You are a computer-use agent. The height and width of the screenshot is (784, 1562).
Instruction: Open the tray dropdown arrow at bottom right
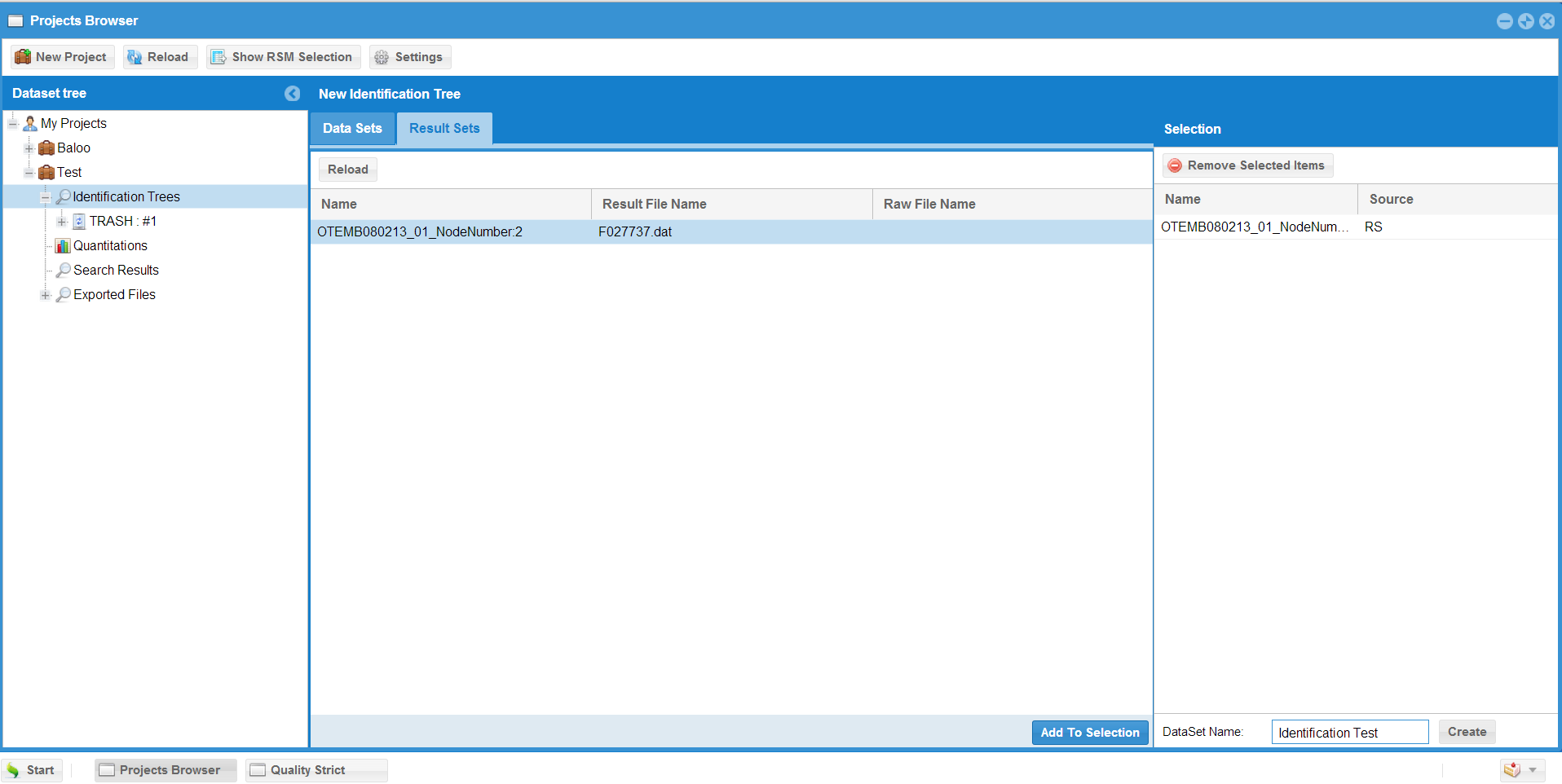(1533, 770)
